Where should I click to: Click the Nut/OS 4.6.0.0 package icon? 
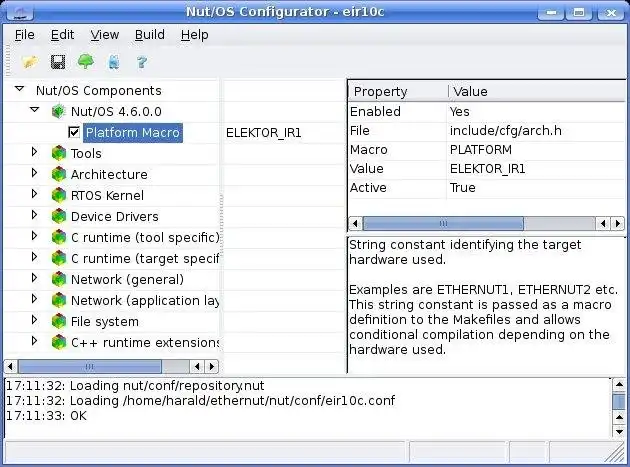click(x=59, y=111)
